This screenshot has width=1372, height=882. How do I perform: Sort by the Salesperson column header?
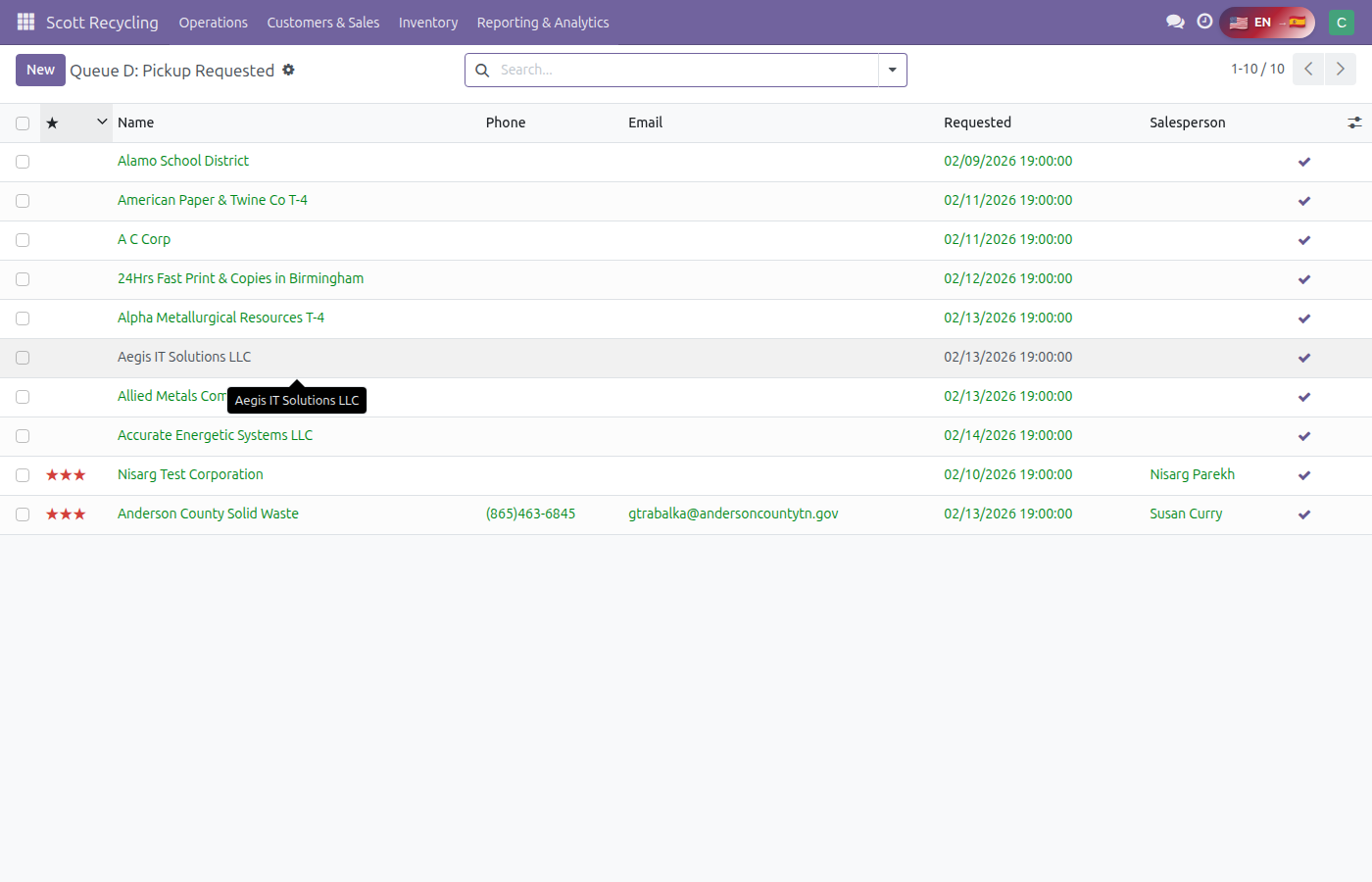[1187, 122]
